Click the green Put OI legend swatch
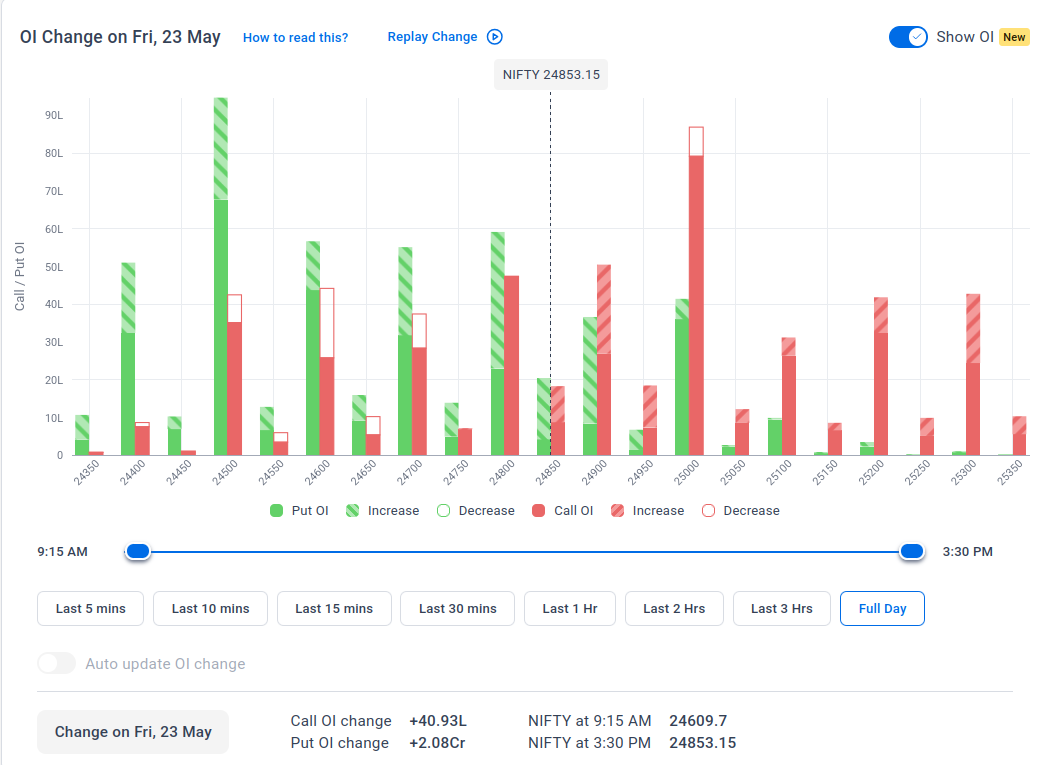Image resolution: width=1045 pixels, height=765 pixels. 277,510
